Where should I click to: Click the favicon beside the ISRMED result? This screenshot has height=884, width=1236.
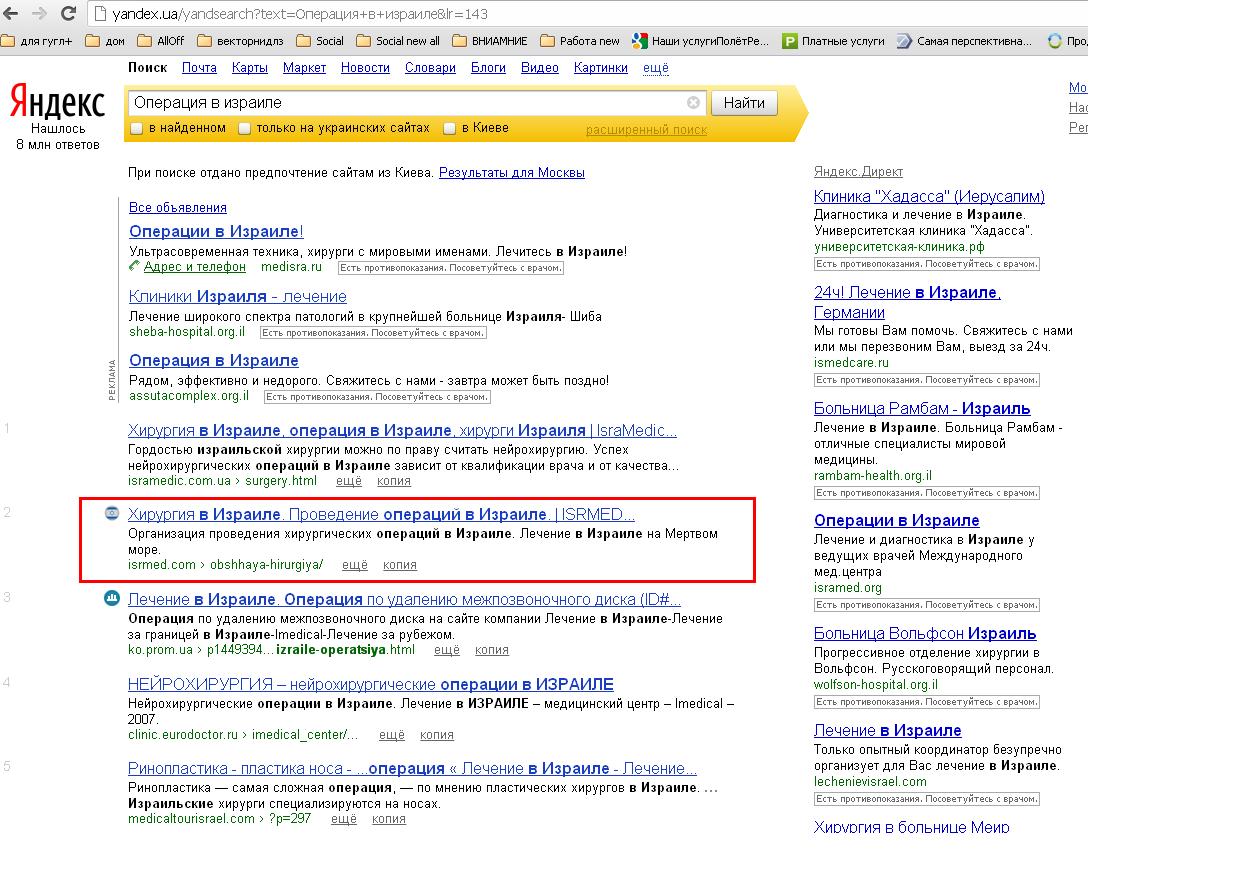(112, 514)
